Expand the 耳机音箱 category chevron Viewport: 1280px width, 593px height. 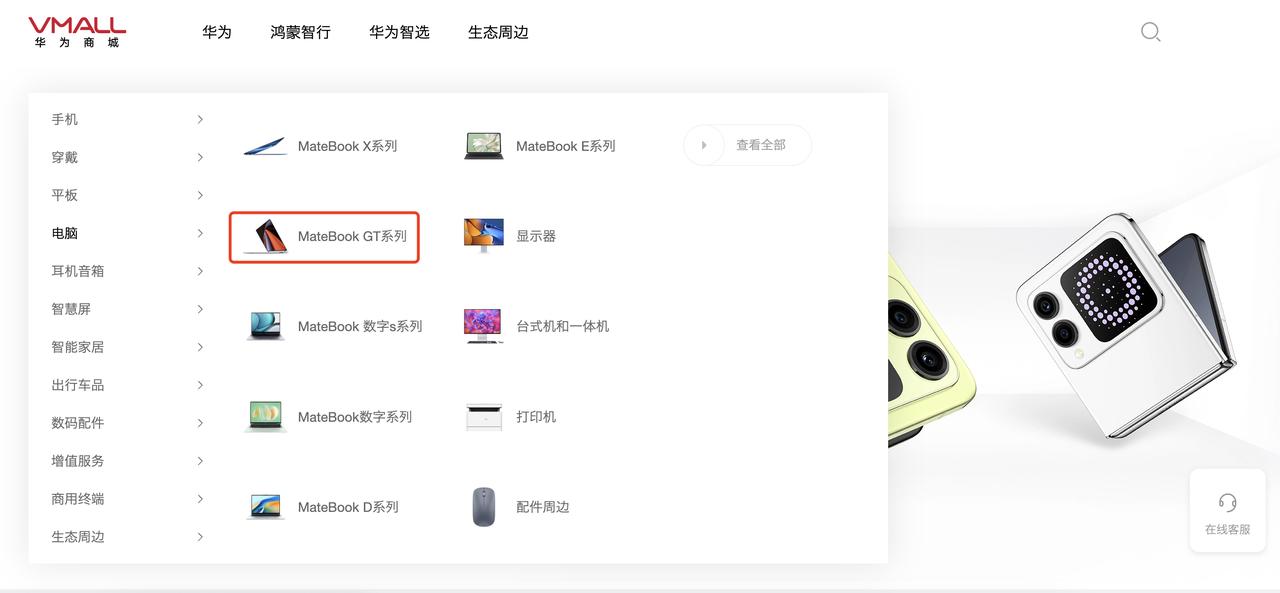200,271
